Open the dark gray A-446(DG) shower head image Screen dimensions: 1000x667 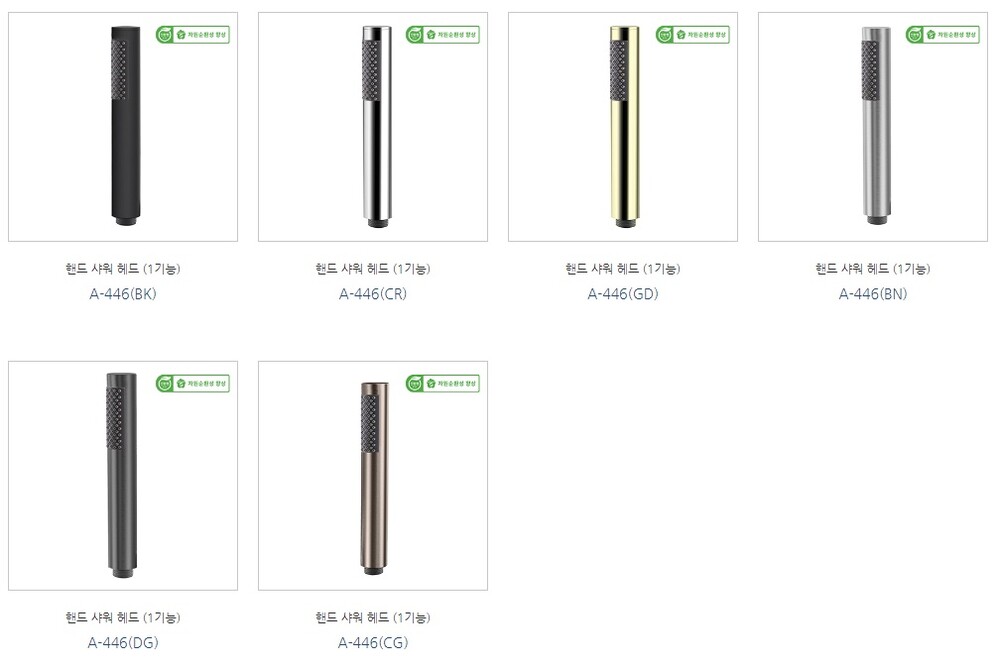pos(122,476)
